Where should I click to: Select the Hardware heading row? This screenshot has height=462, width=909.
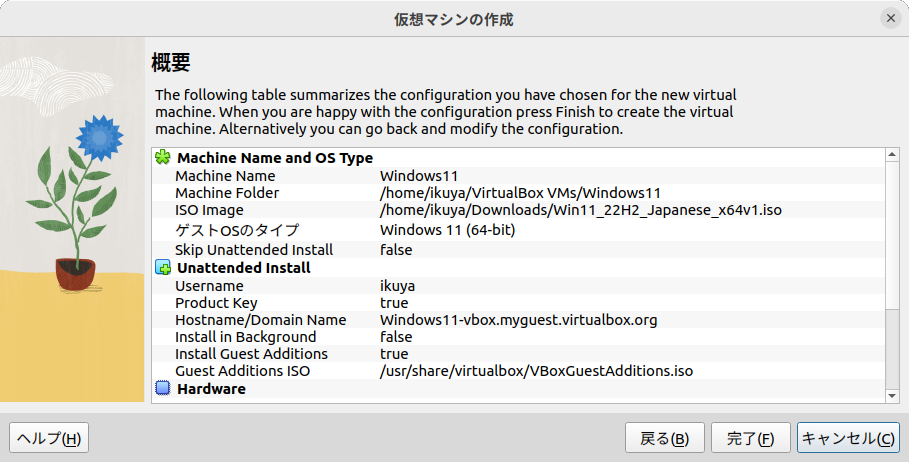[x=519, y=388]
